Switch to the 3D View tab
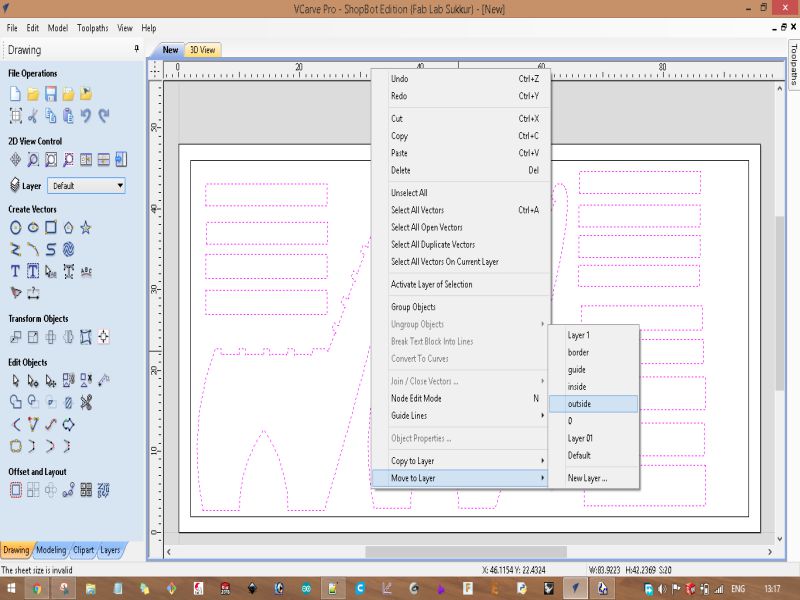 point(203,50)
